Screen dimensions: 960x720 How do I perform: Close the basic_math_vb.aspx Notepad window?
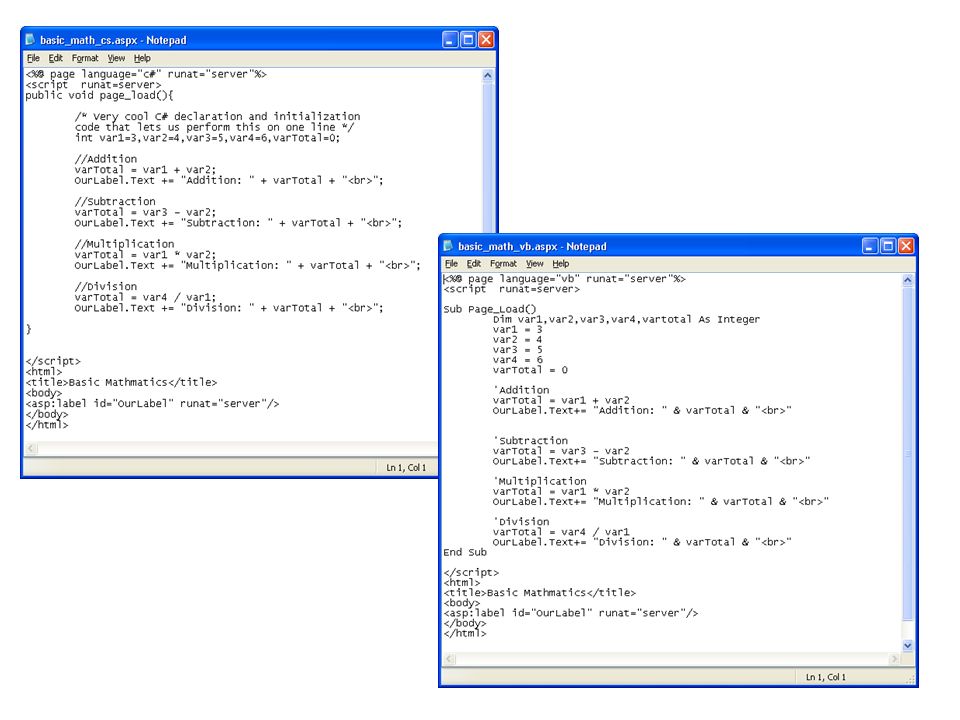tap(906, 246)
